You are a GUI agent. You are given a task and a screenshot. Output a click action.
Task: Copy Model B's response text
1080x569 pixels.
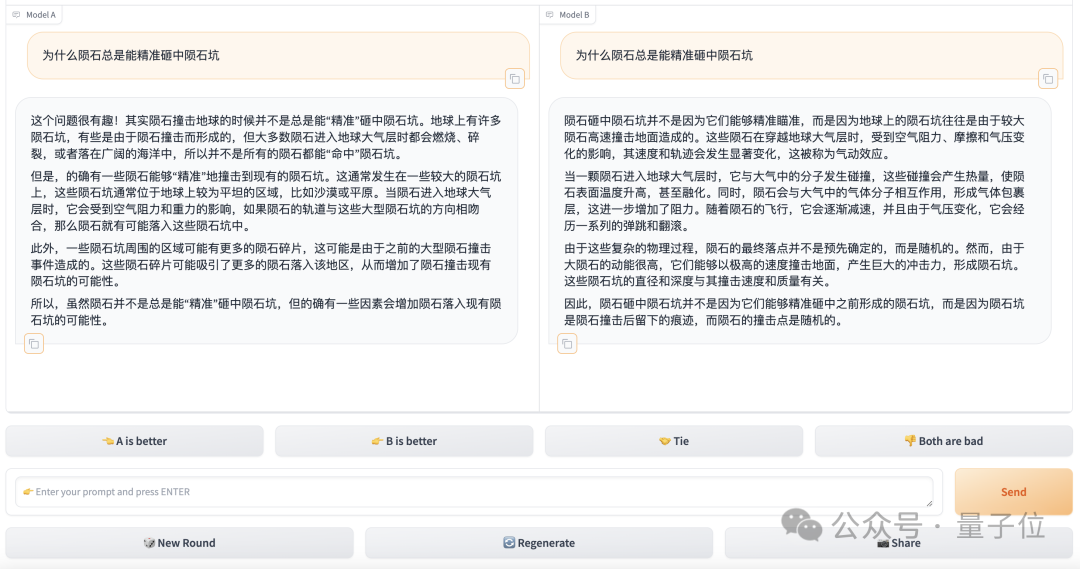(567, 344)
